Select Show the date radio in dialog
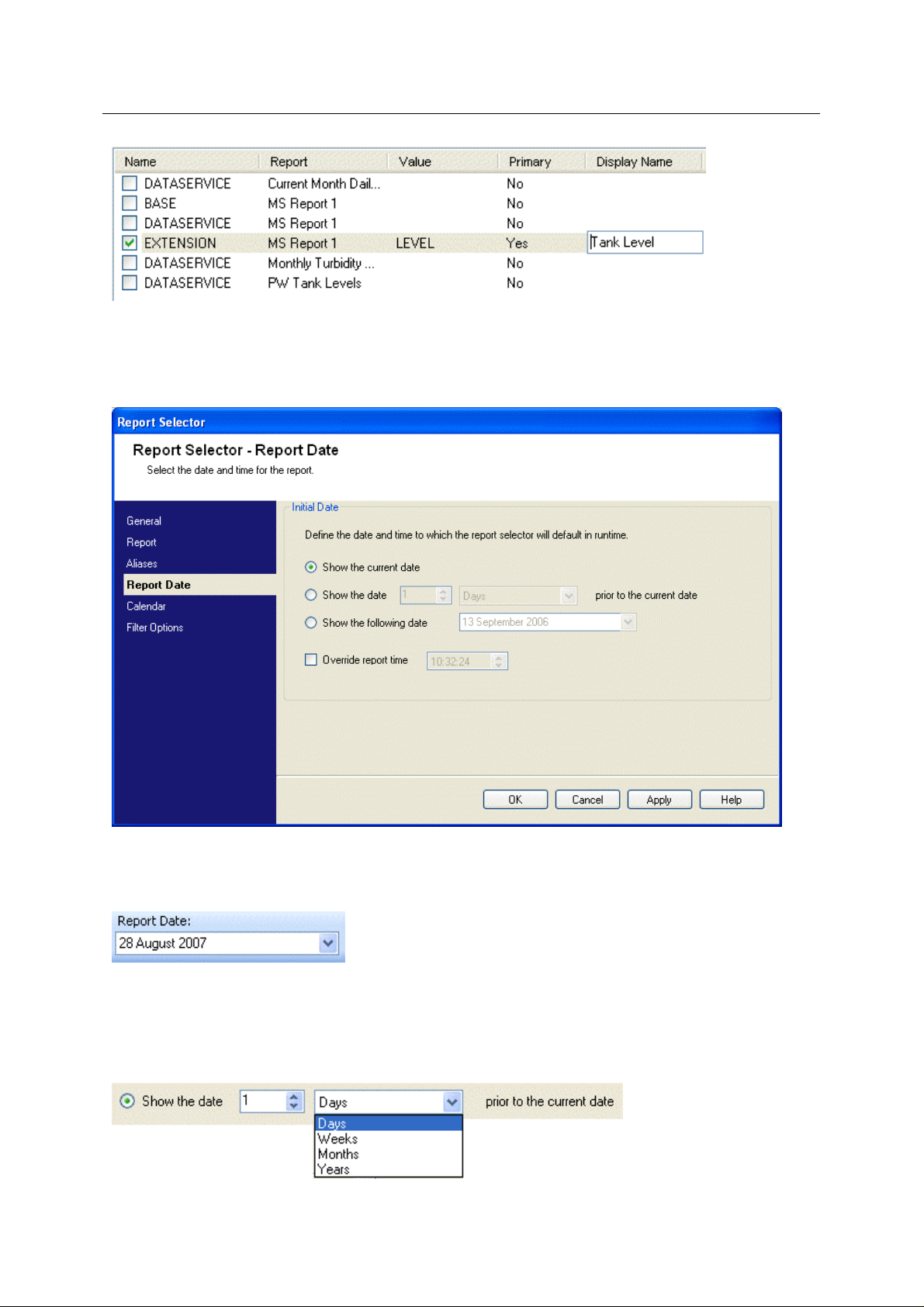 tap(311, 595)
